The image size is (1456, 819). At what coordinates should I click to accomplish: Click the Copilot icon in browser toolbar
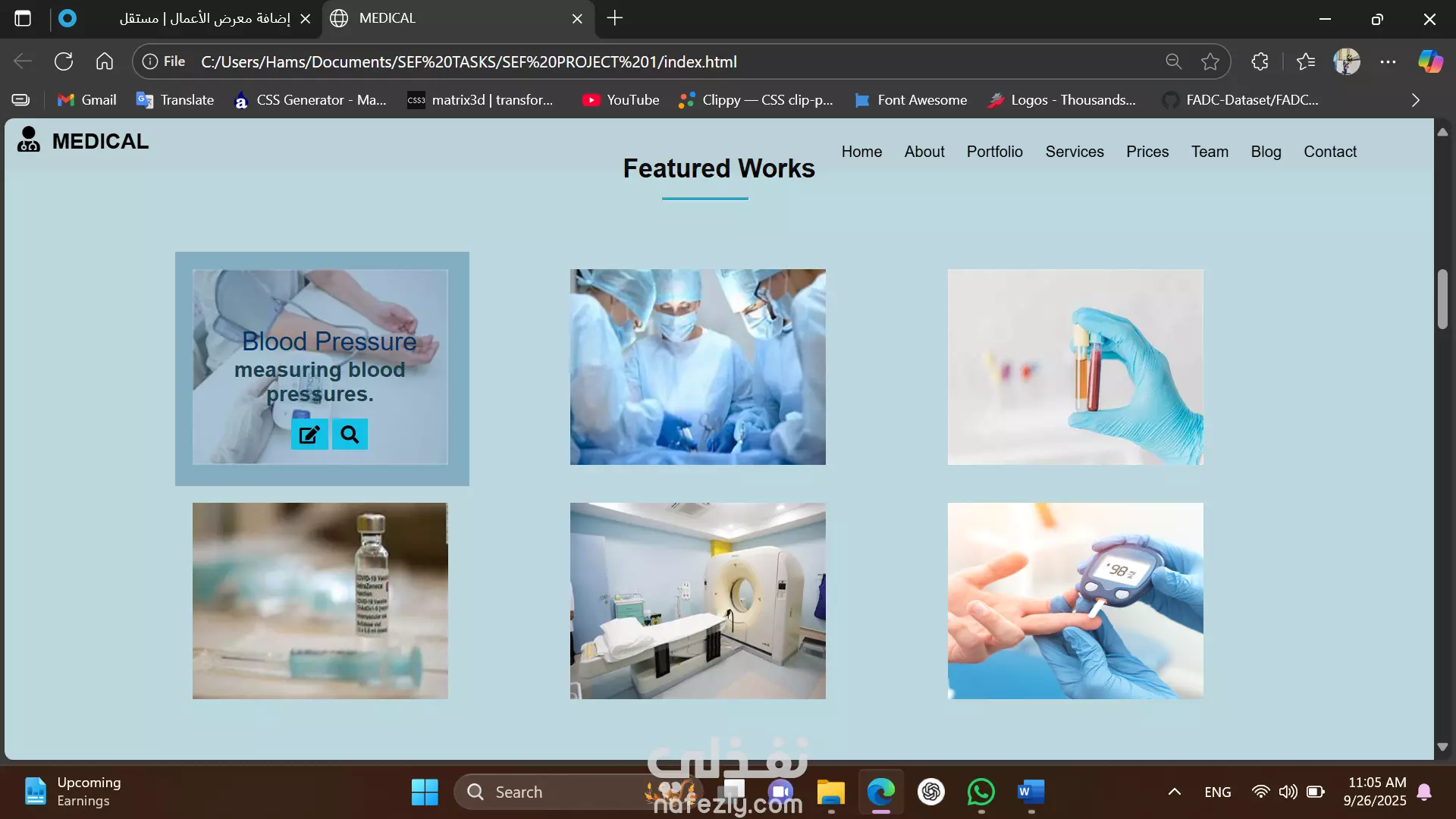(x=1430, y=61)
